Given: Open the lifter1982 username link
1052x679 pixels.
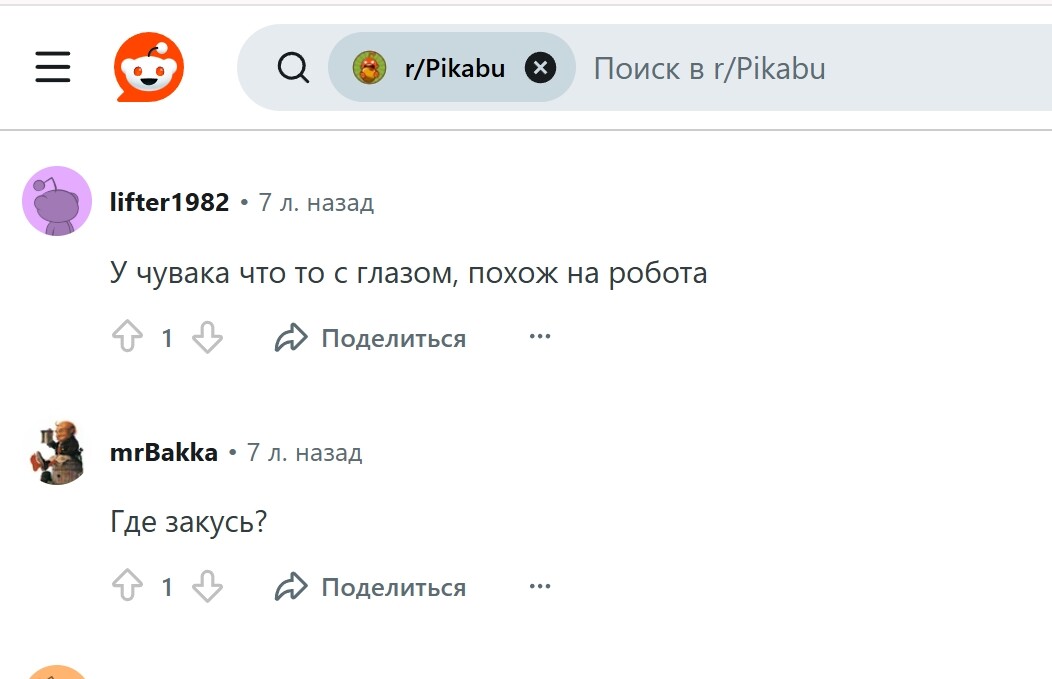Looking at the screenshot, I should pyautogui.click(x=169, y=202).
